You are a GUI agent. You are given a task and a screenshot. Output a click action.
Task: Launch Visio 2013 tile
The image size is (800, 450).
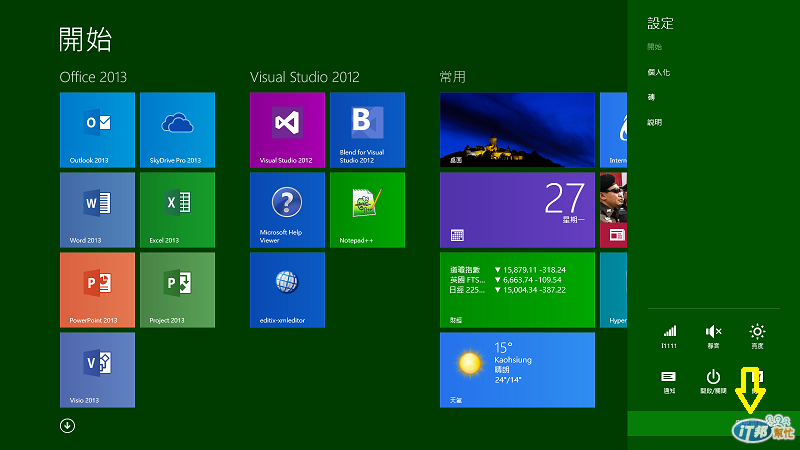click(97, 370)
